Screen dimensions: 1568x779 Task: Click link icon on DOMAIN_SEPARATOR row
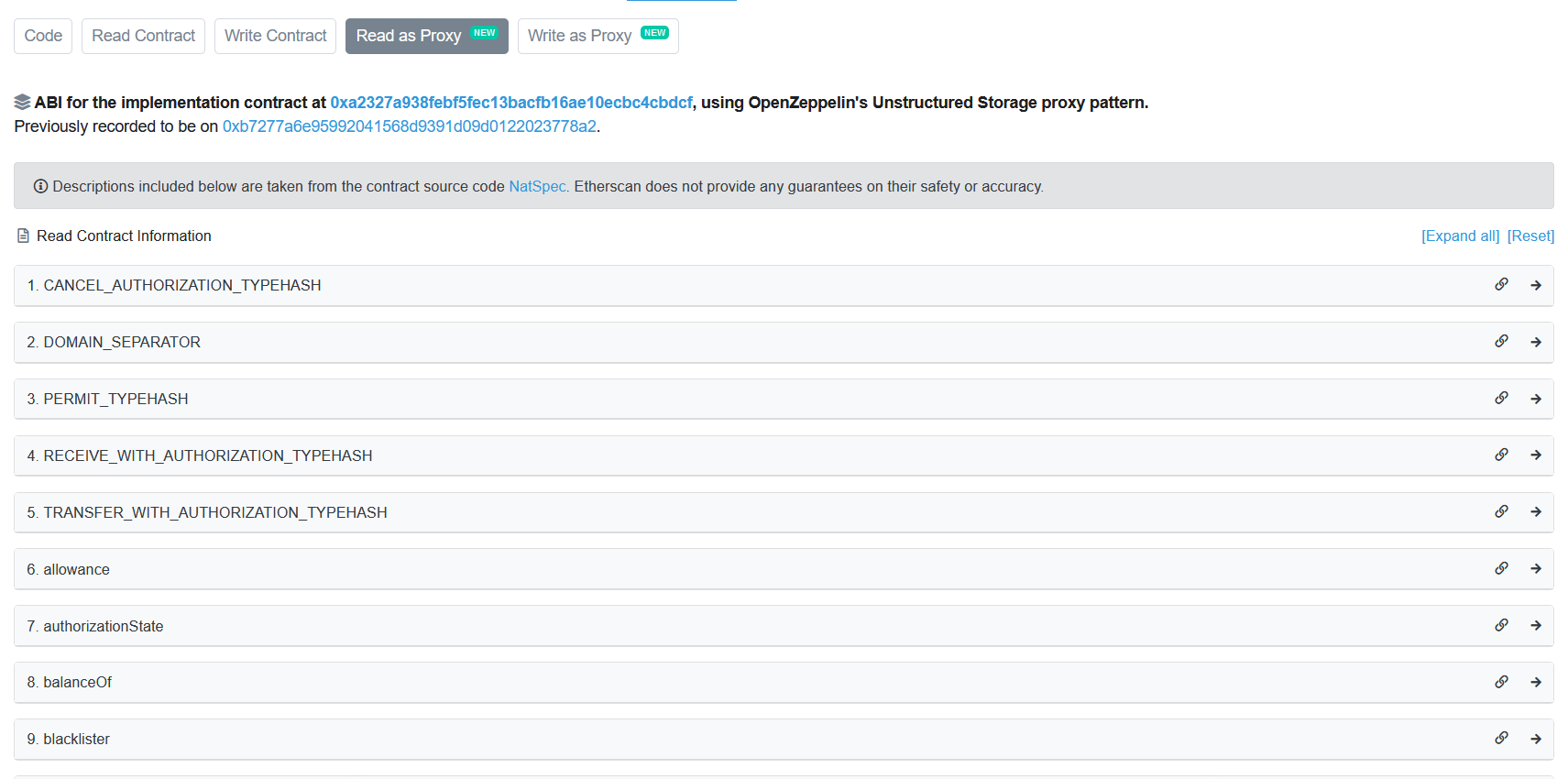[x=1501, y=342]
